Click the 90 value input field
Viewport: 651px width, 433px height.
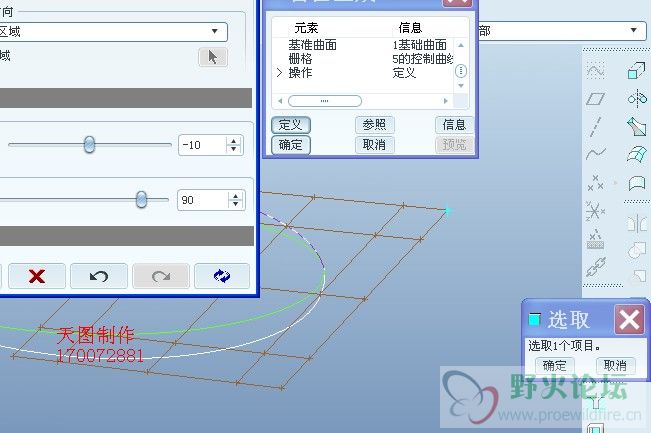[203, 200]
